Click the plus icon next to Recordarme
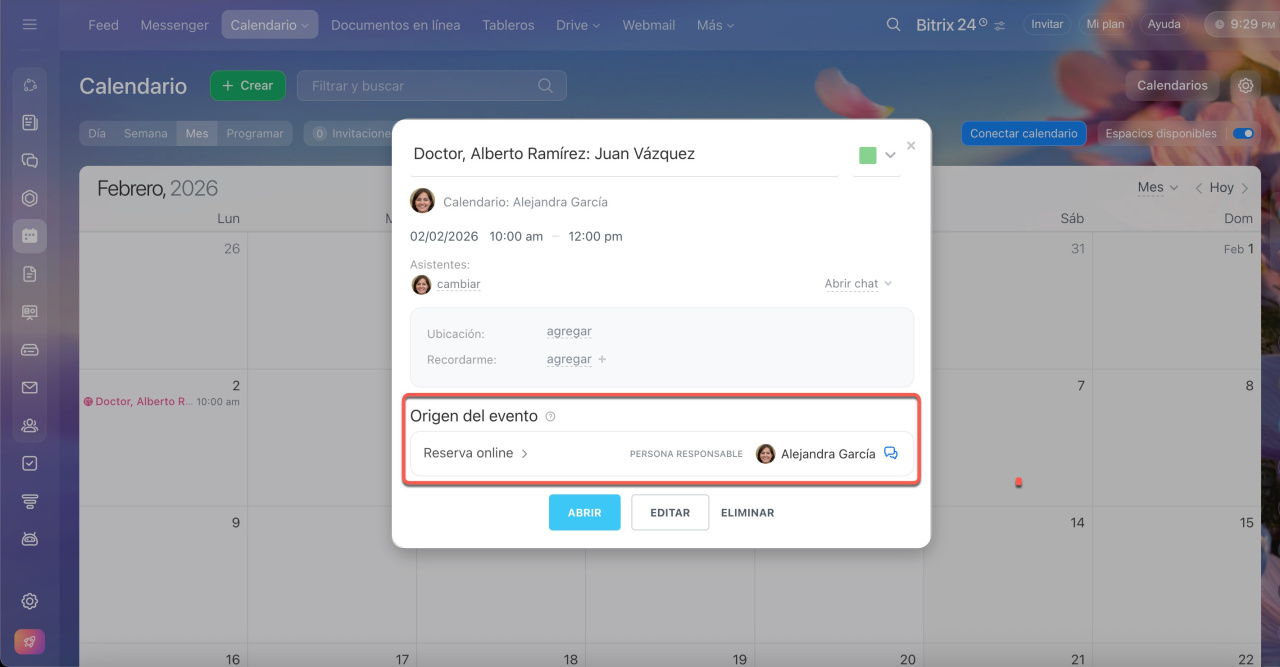The height and width of the screenshot is (667, 1280). tap(602, 360)
